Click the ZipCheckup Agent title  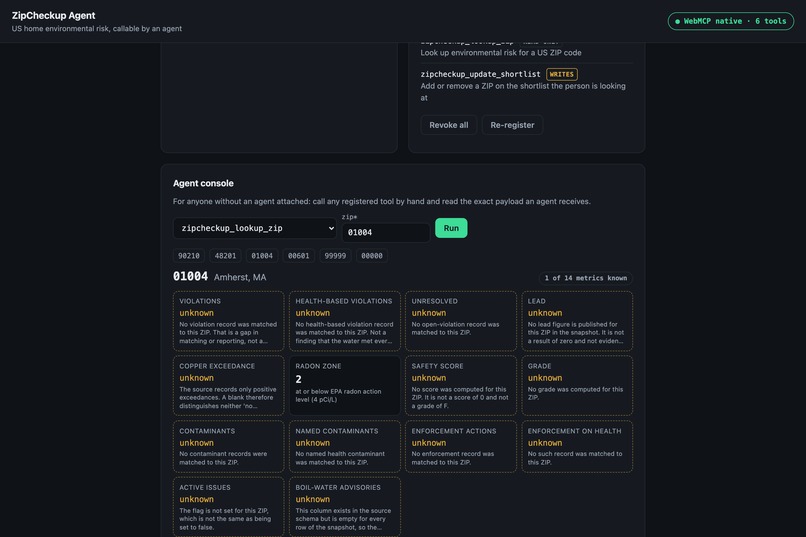coord(53,15)
